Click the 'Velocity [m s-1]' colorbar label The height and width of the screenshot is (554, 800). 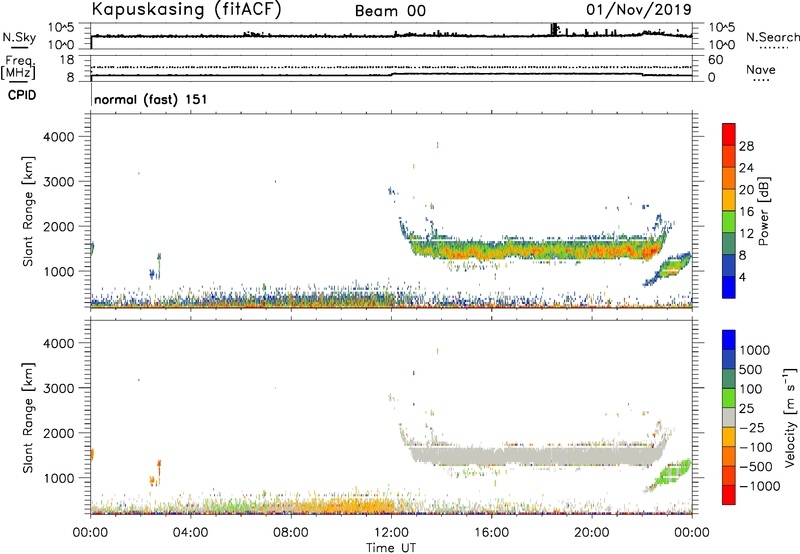click(790, 417)
